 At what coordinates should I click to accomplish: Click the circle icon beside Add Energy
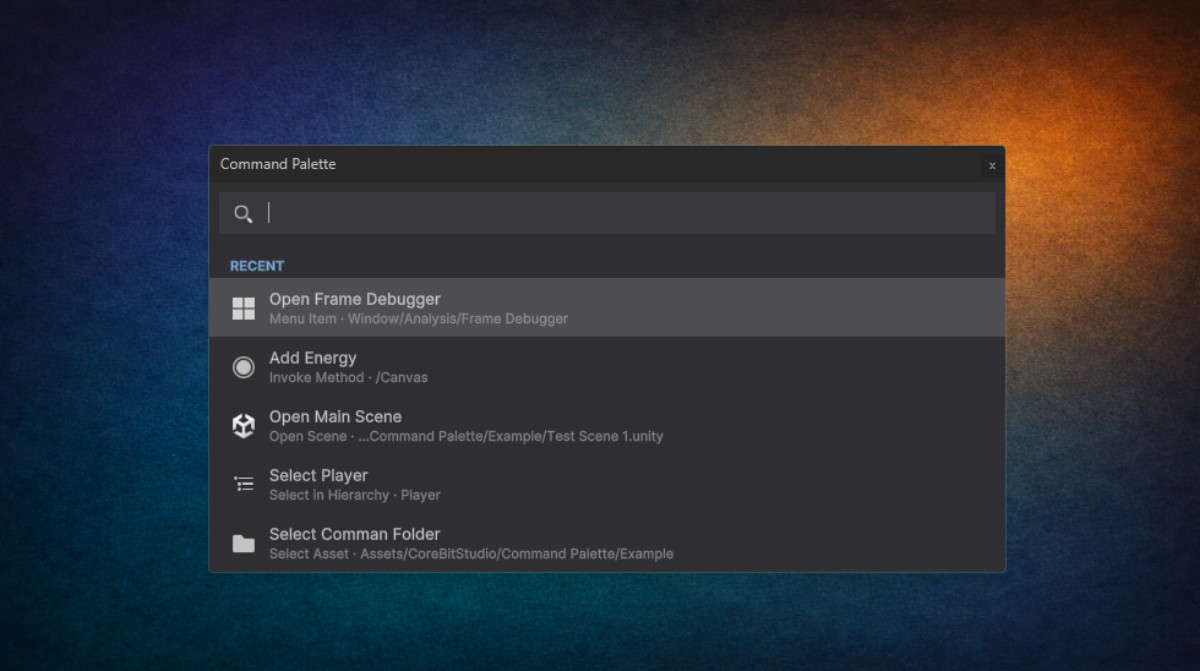coord(243,367)
